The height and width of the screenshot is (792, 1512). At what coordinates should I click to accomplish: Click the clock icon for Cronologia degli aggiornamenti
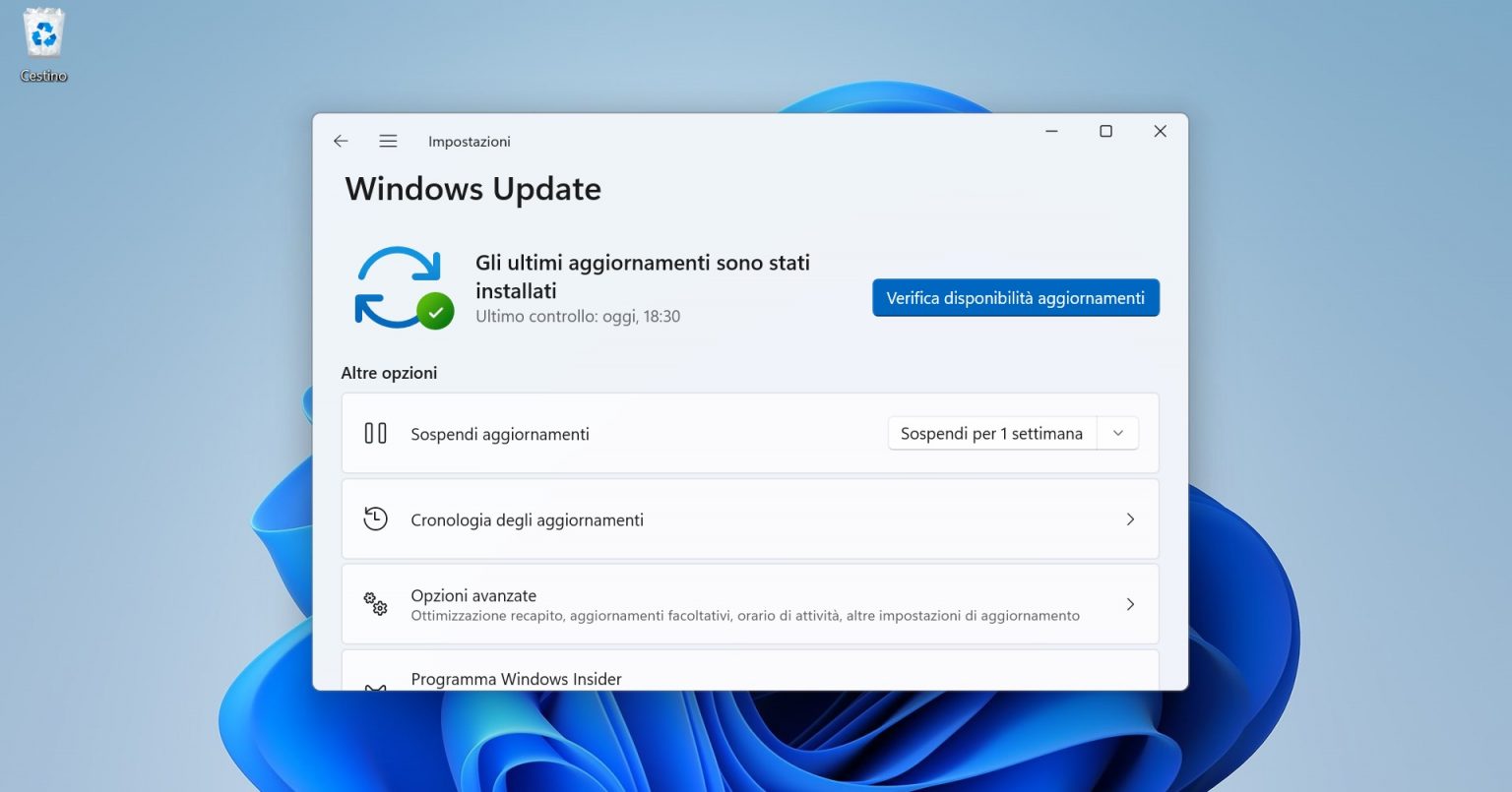[375, 518]
